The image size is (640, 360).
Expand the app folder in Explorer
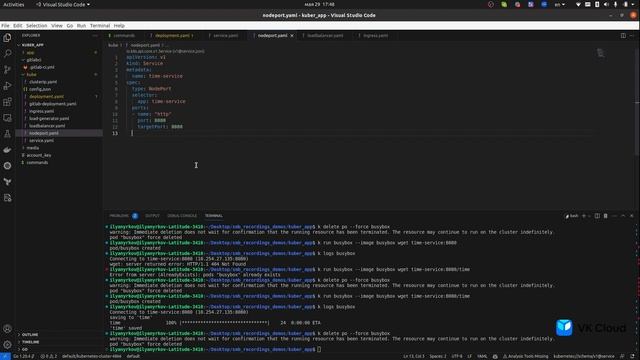coord(31,52)
